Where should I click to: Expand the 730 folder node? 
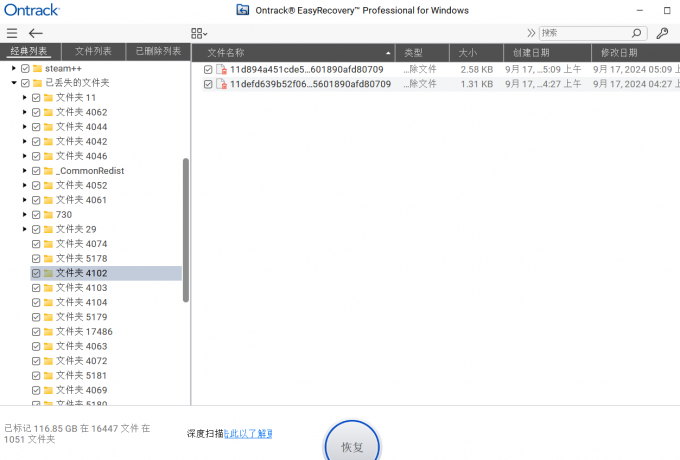pos(25,214)
